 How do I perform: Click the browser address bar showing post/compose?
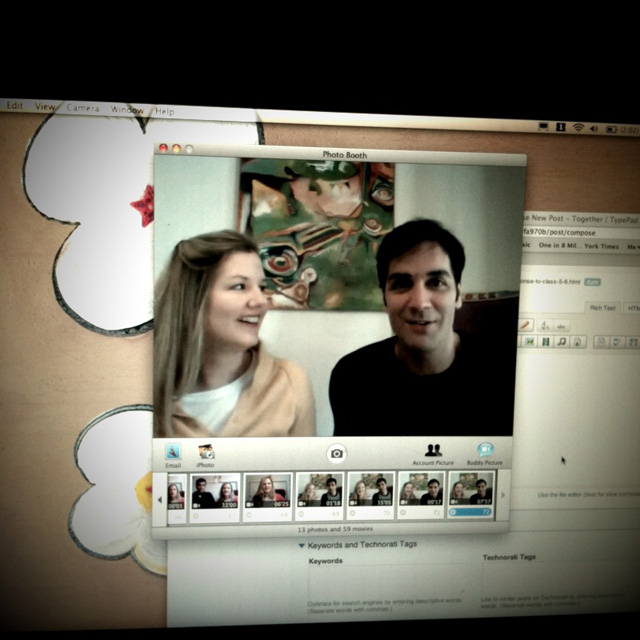(x=581, y=233)
